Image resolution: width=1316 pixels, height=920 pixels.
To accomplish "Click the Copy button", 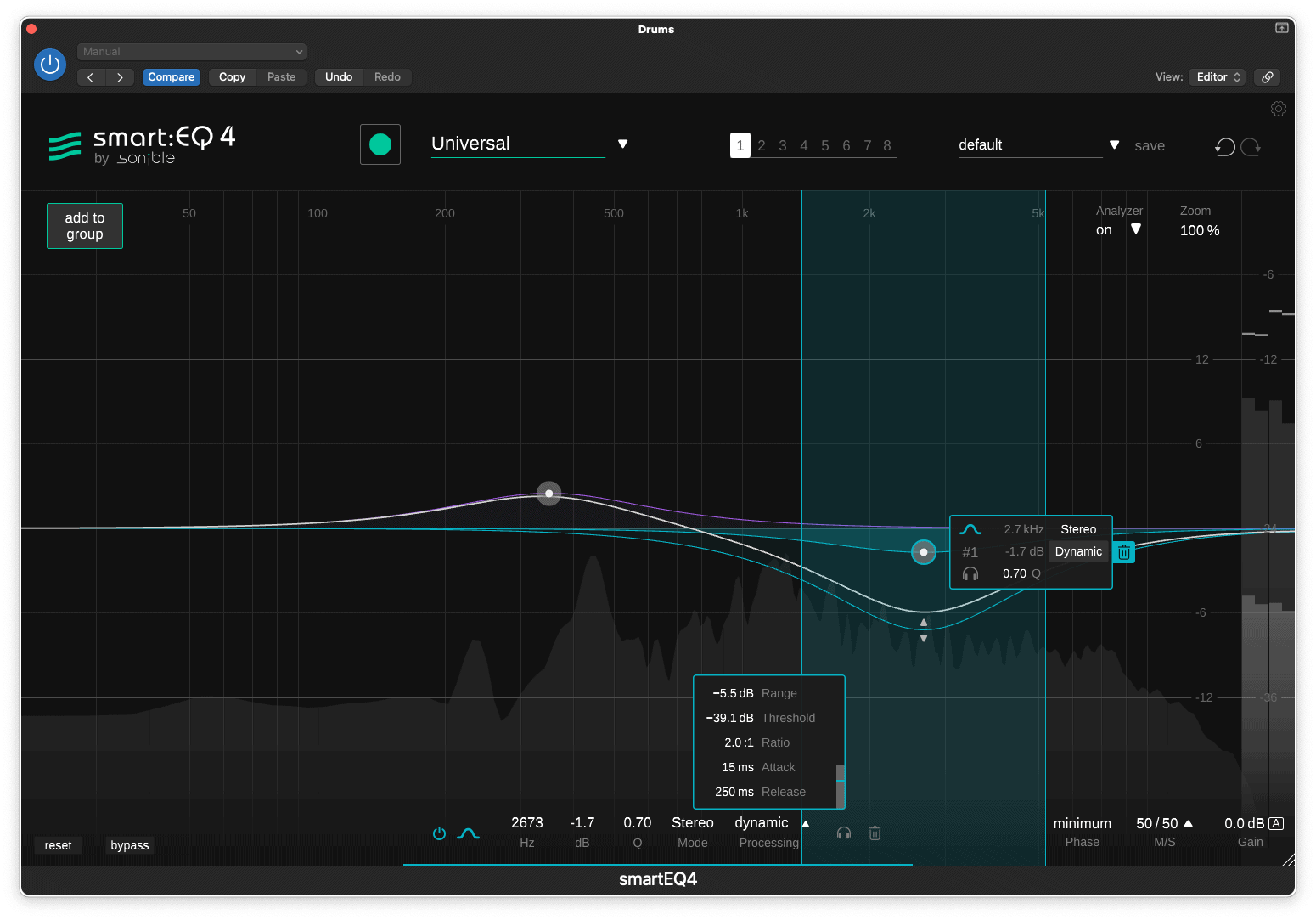I will click(232, 77).
